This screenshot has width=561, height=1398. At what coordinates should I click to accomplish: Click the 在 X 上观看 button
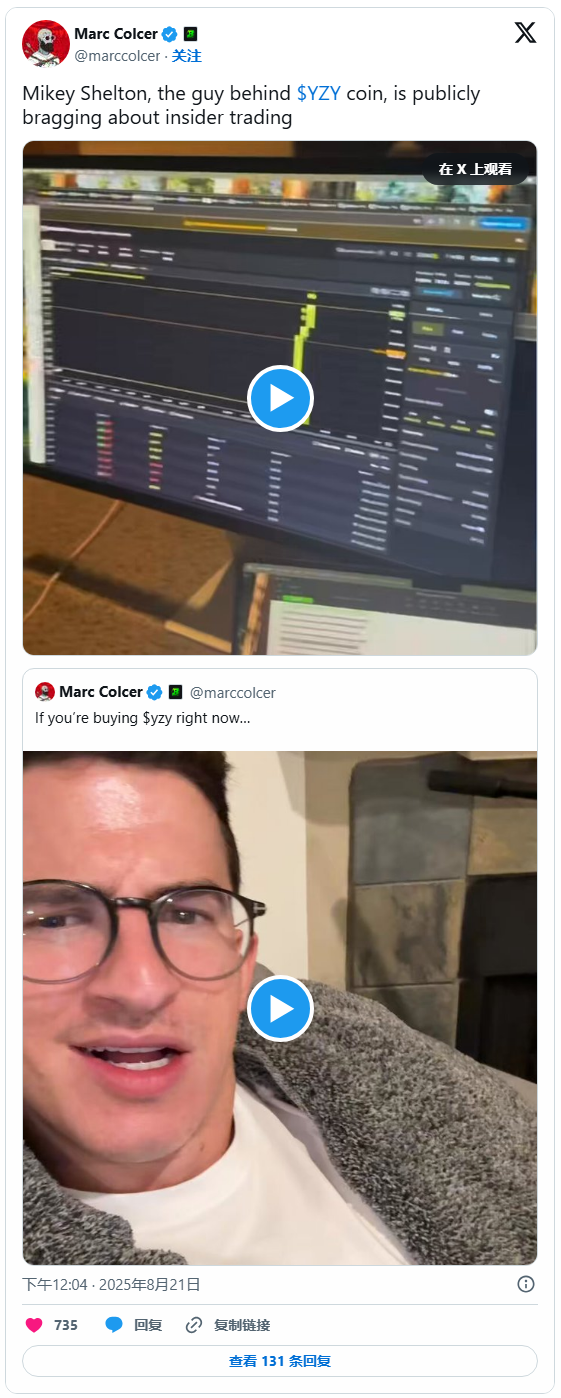475,169
